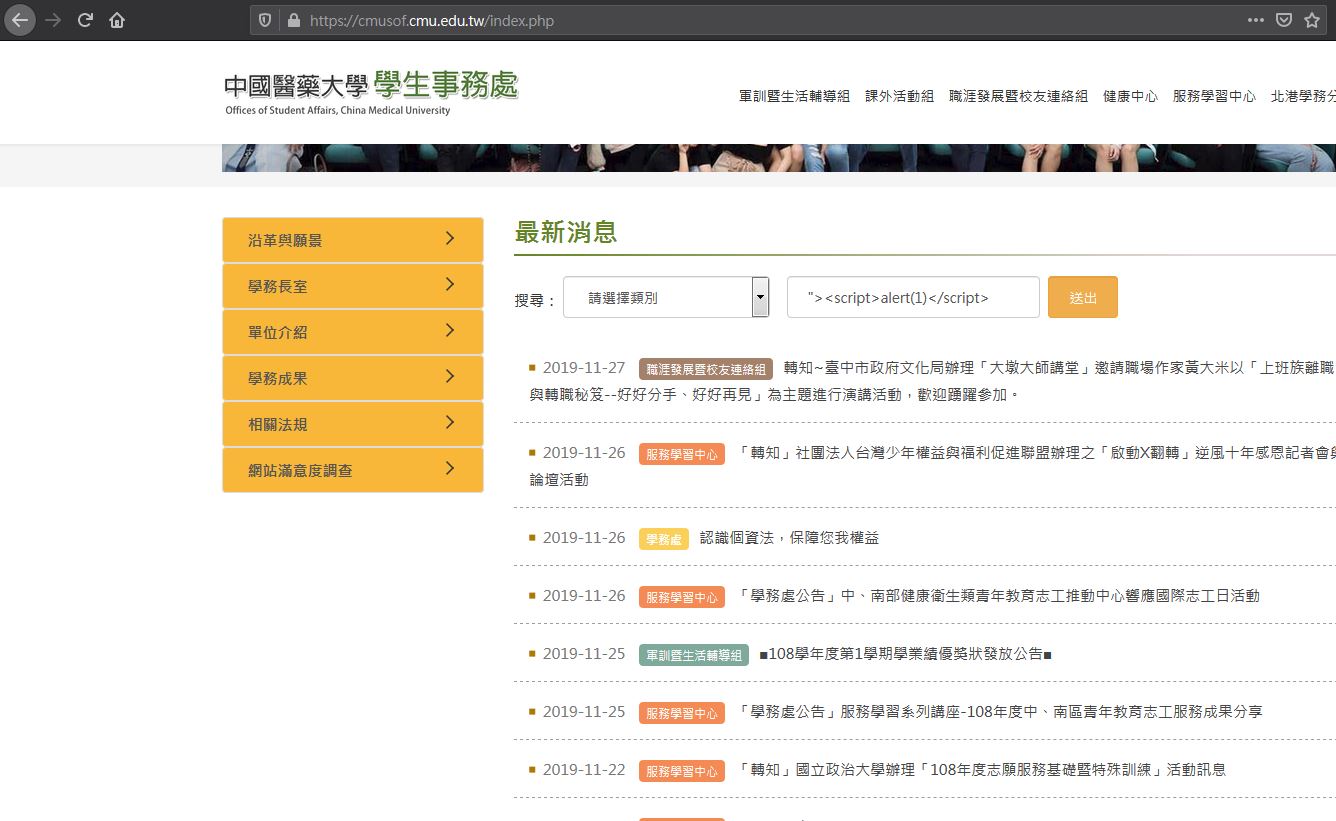1336x821 pixels.
Task: Click the browser forward arrow
Action: coord(53,20)
